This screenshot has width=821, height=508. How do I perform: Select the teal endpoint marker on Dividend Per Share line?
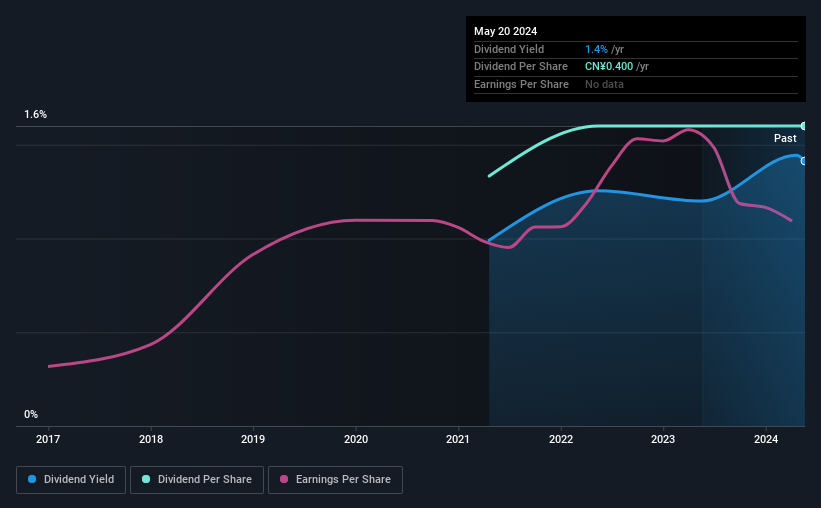tap(803, 126)
